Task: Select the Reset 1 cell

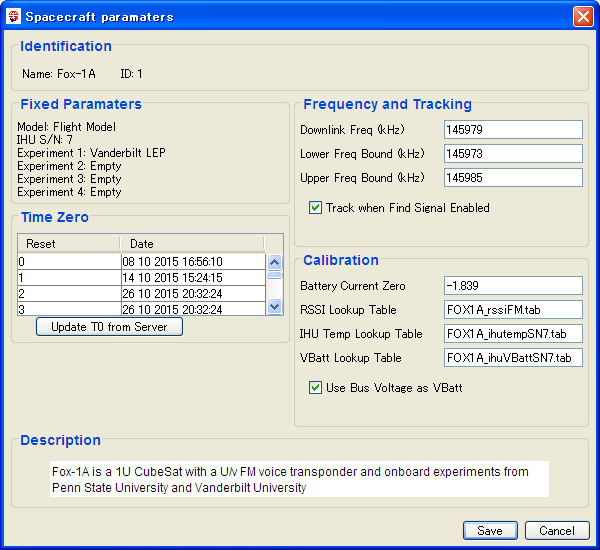Action: pyautogui.click(x=69, y=277)
